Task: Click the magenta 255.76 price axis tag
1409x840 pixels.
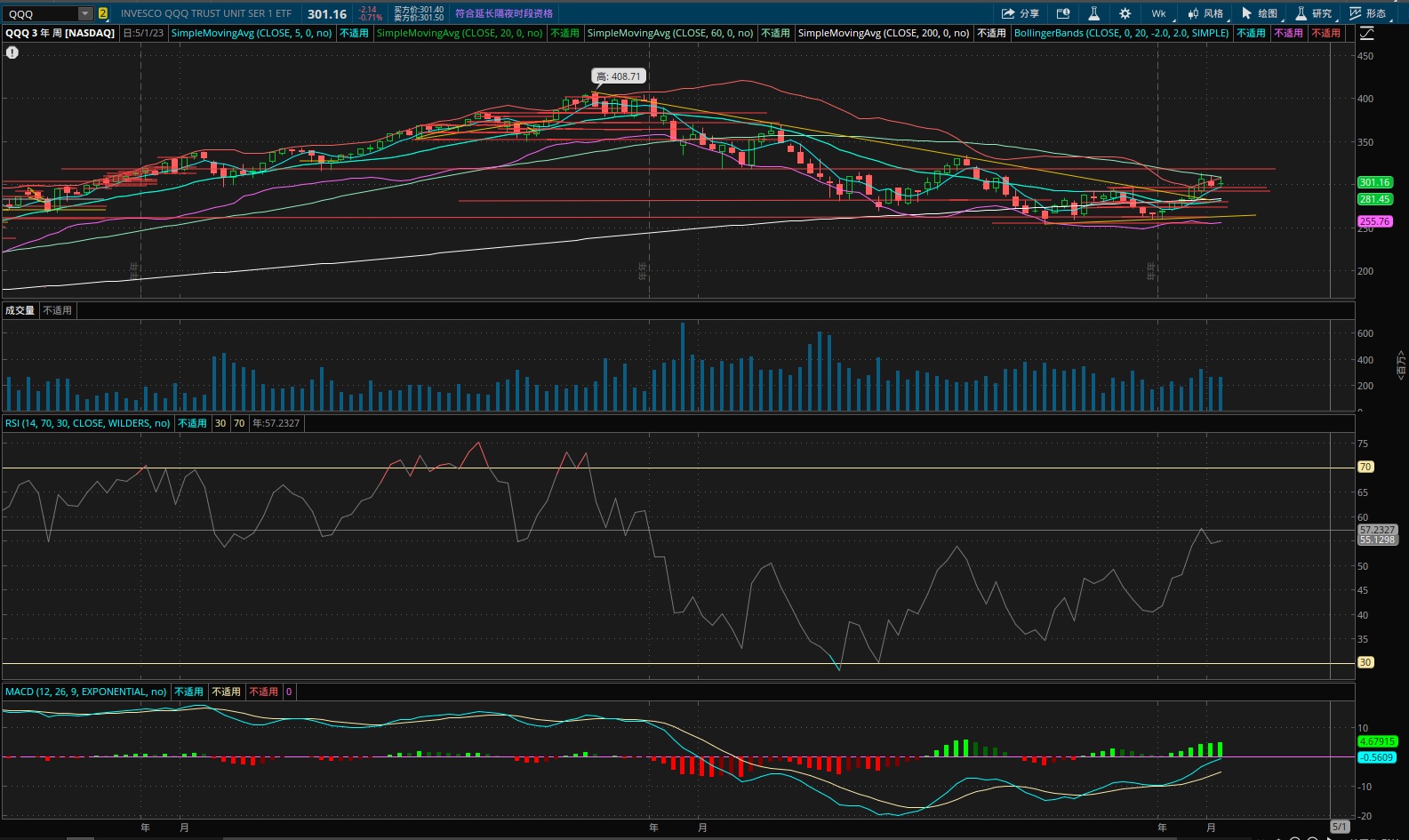Action: tap(1374, 221)
